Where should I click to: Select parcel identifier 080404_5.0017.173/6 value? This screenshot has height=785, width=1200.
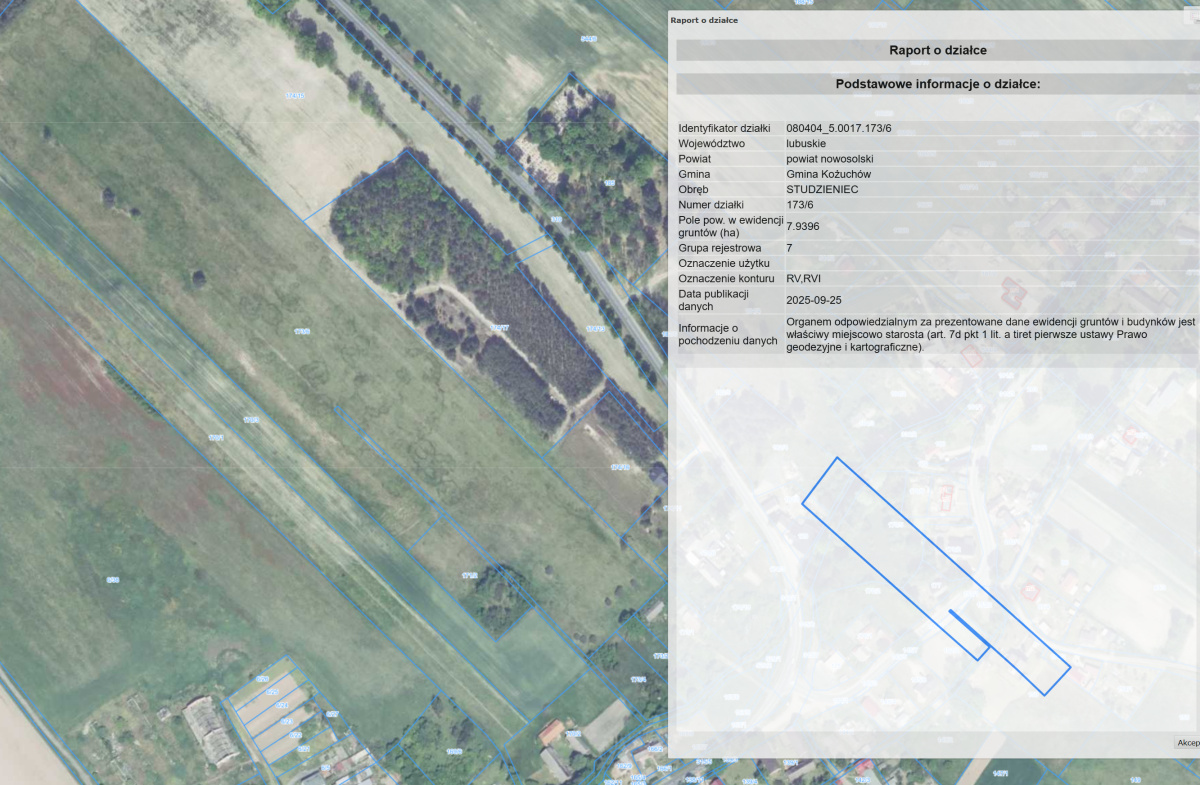click(x=839, y=129)
